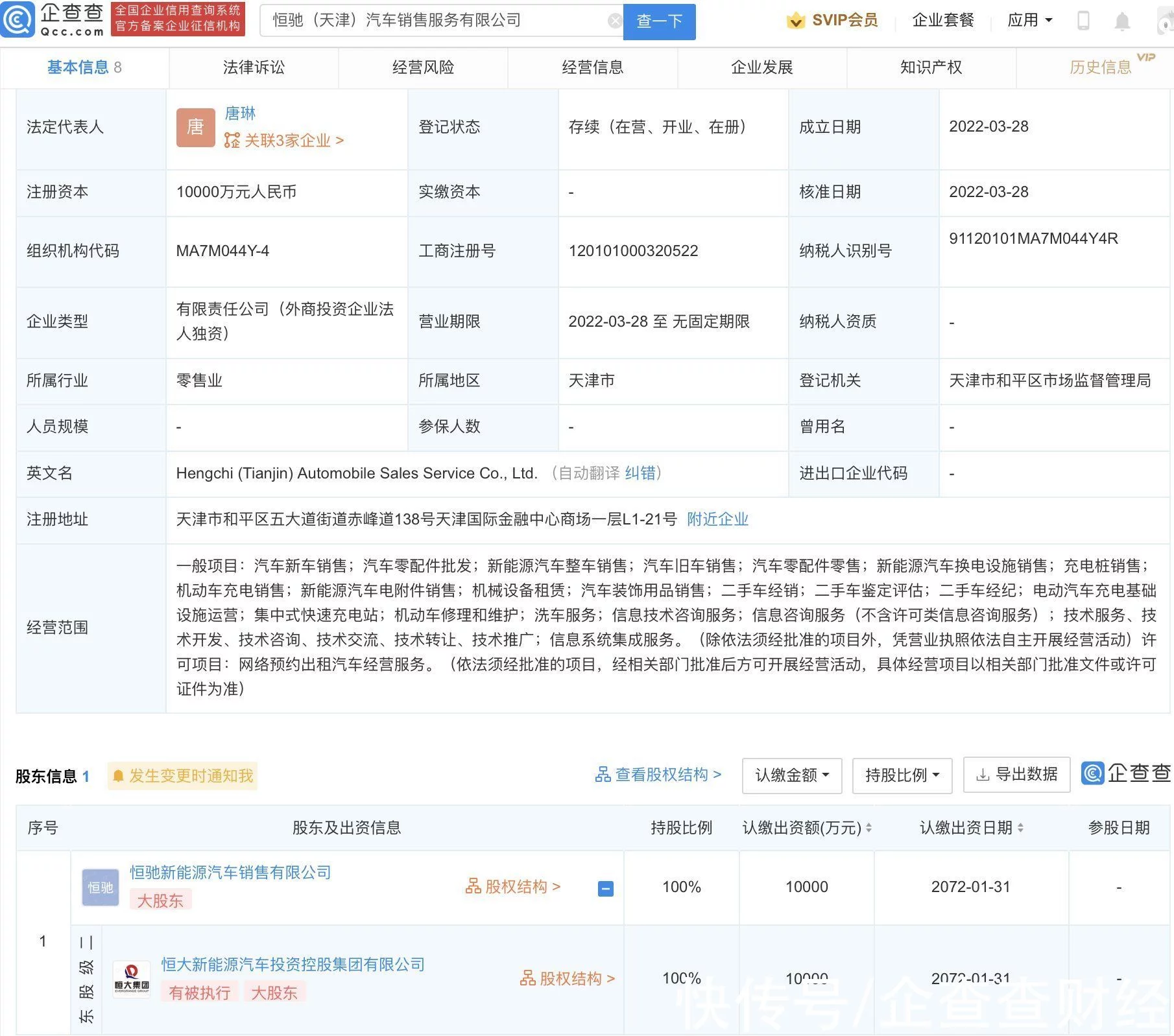
Task: Click the 恒驰 shareholder logo thumbnail
Action: point(101,887)
